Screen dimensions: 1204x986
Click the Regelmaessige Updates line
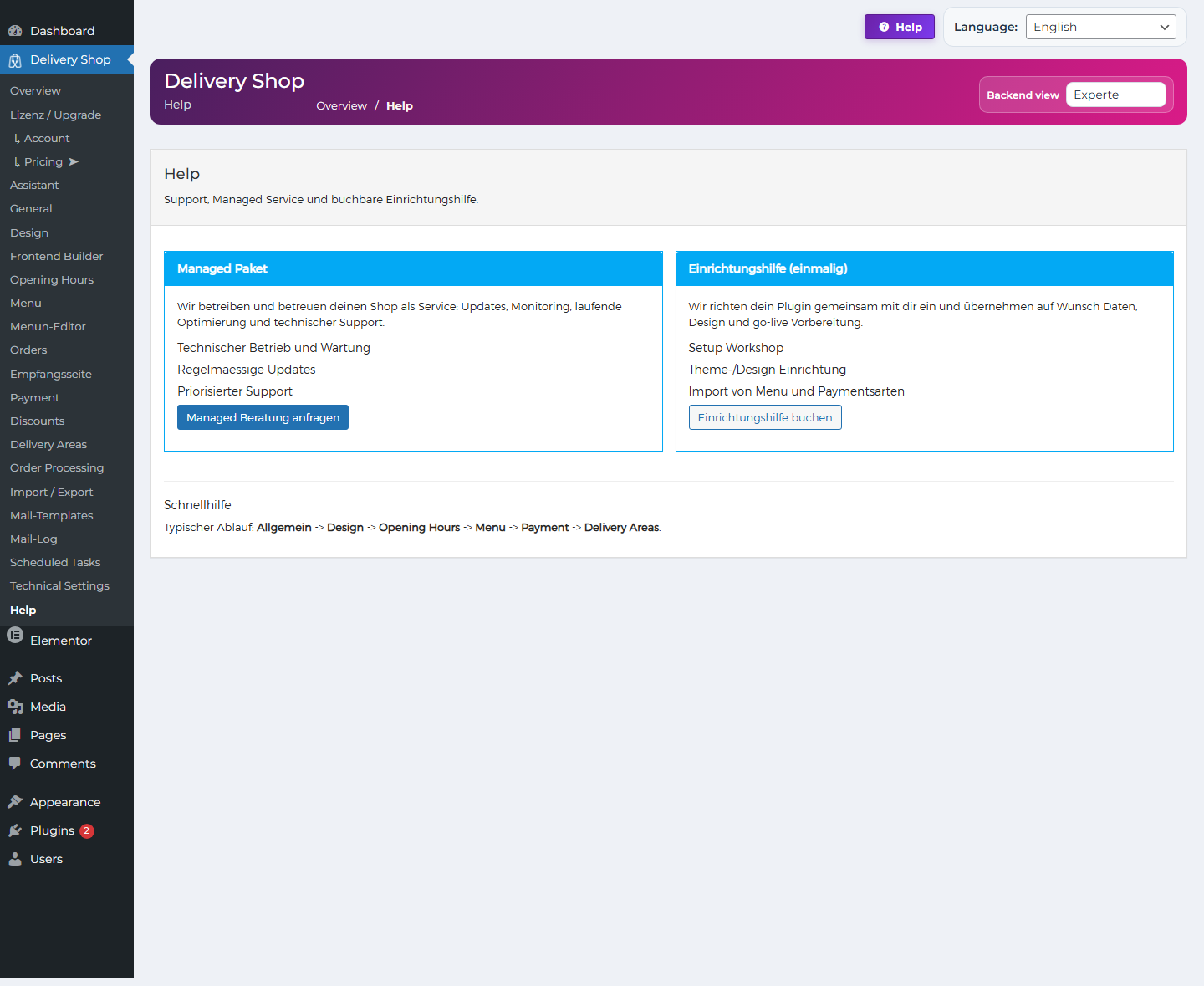[247, 370]
